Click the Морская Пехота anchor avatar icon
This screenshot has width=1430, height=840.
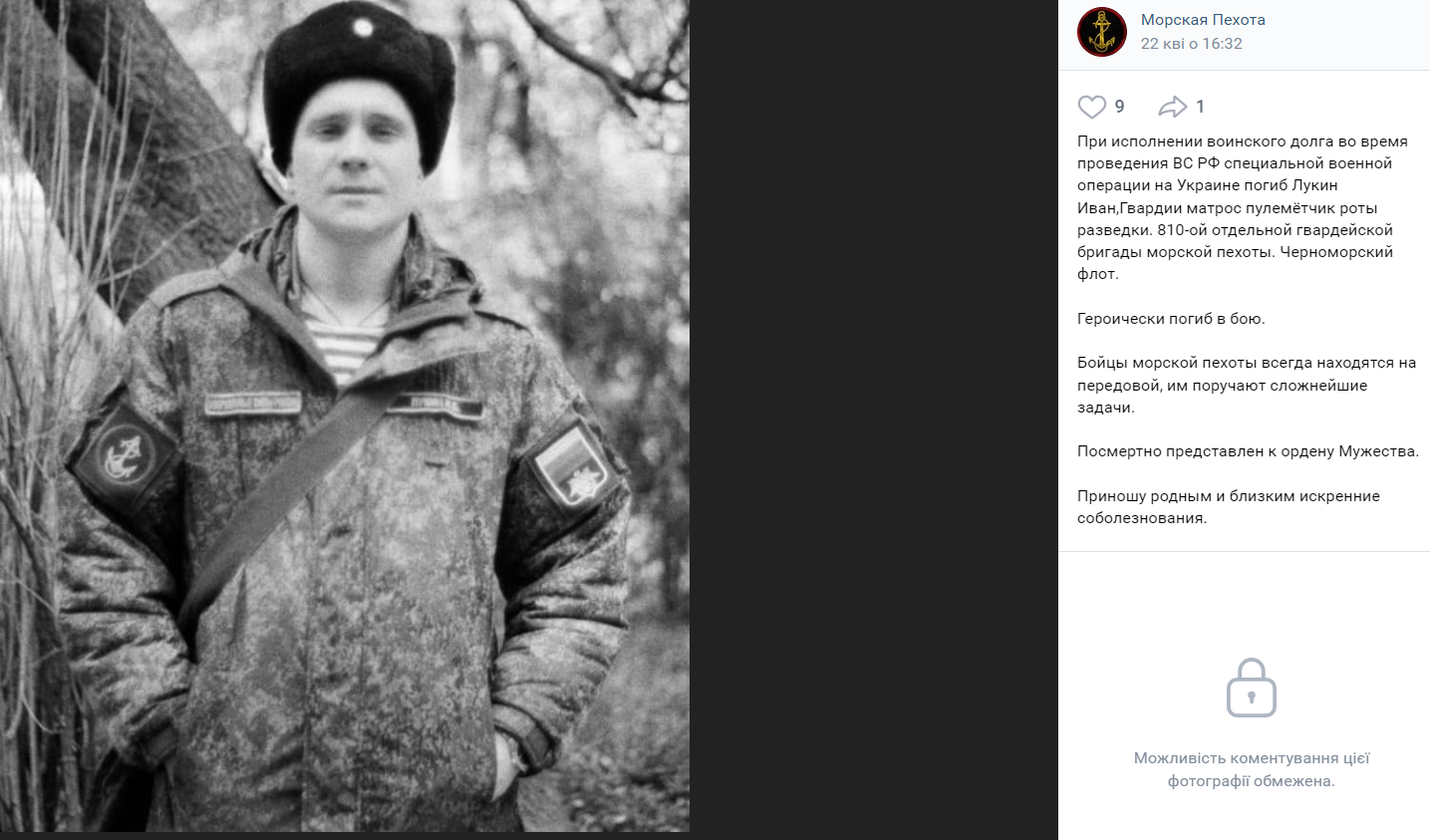pyautogui.click(x=1101, y=32)
